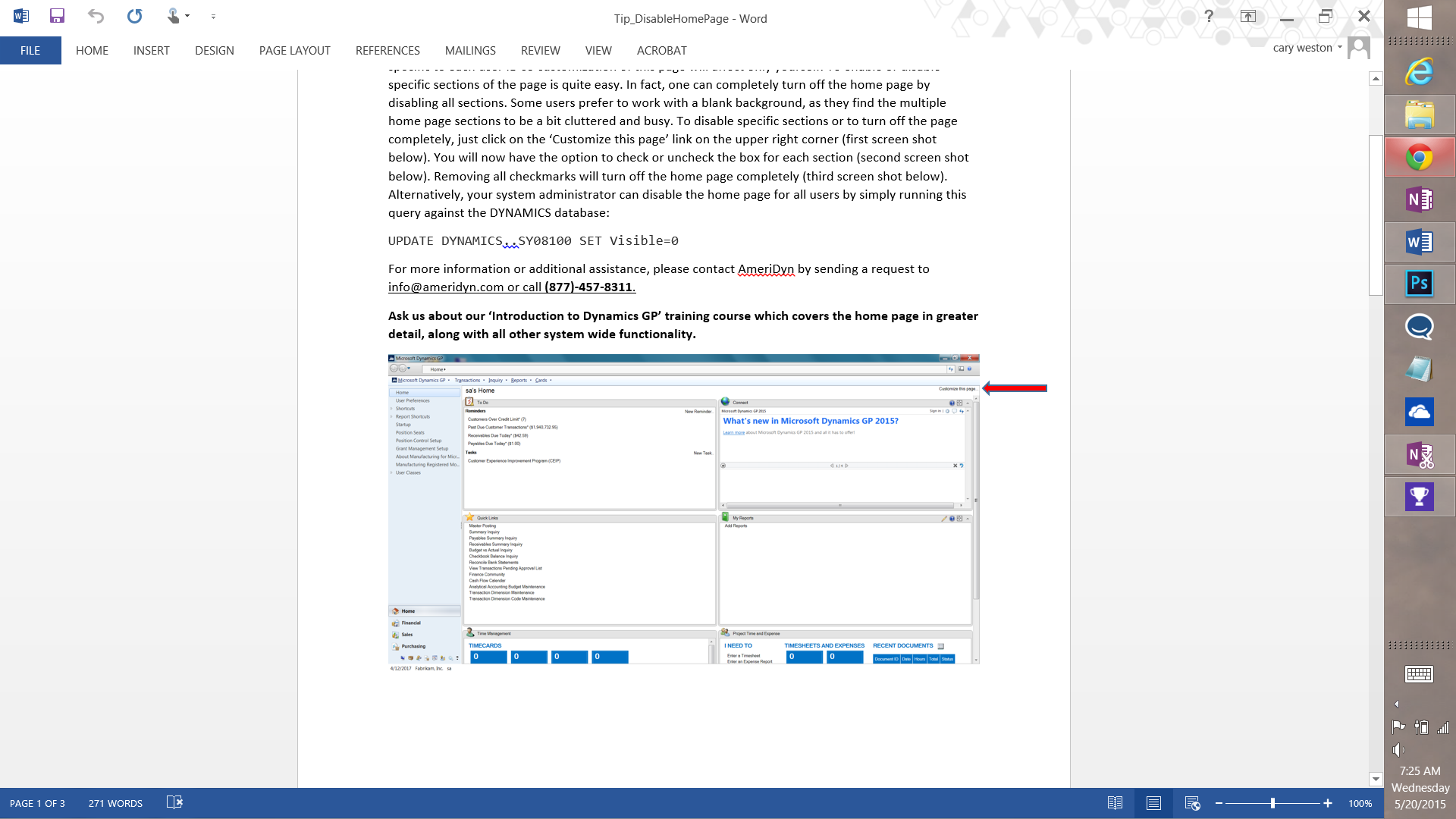1456x819 pixels.
Task: Open word count via 271 WORDS
Action: (x=115, y=803)
